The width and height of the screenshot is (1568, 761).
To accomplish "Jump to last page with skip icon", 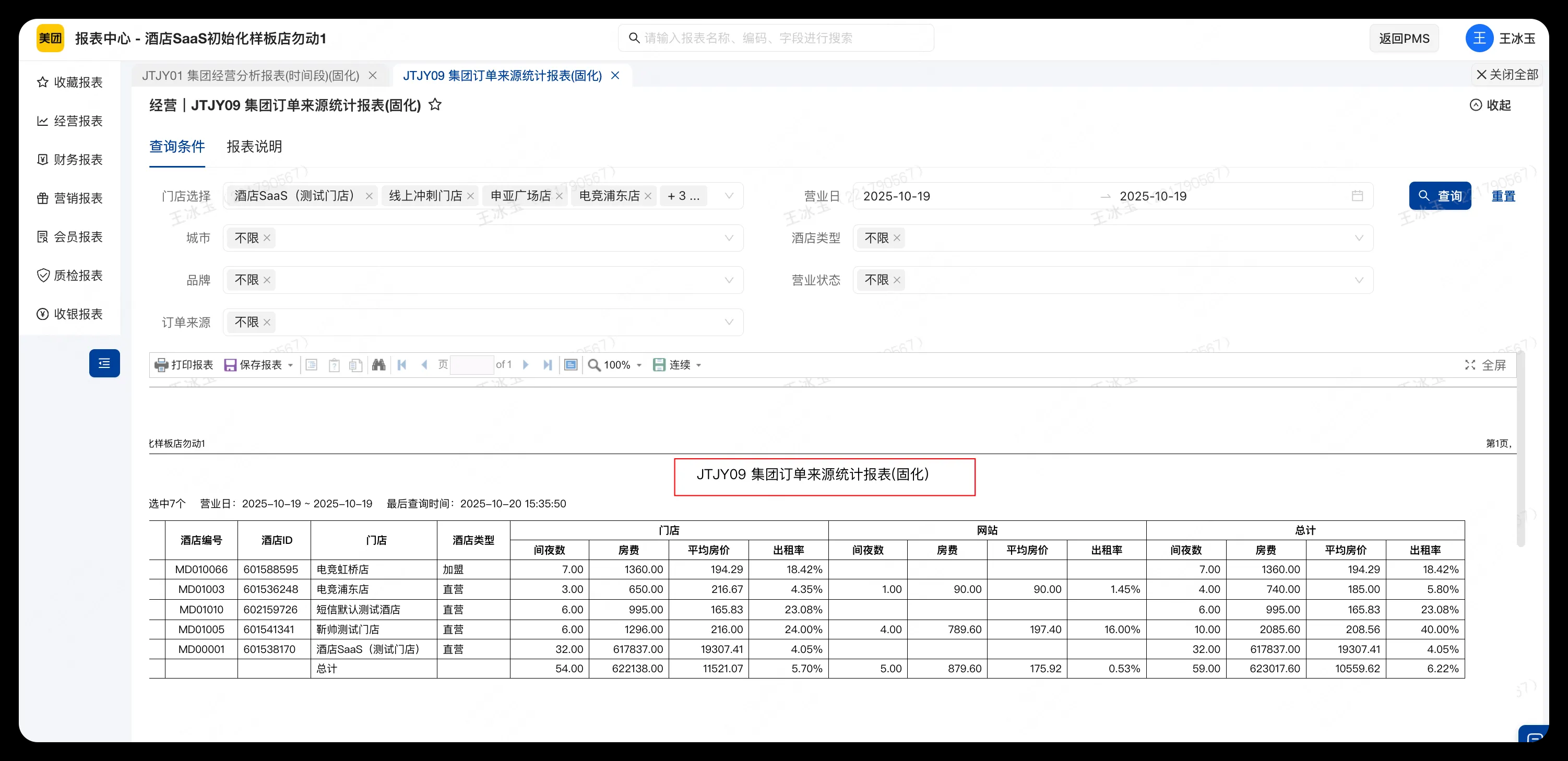I will pos(548,364).
